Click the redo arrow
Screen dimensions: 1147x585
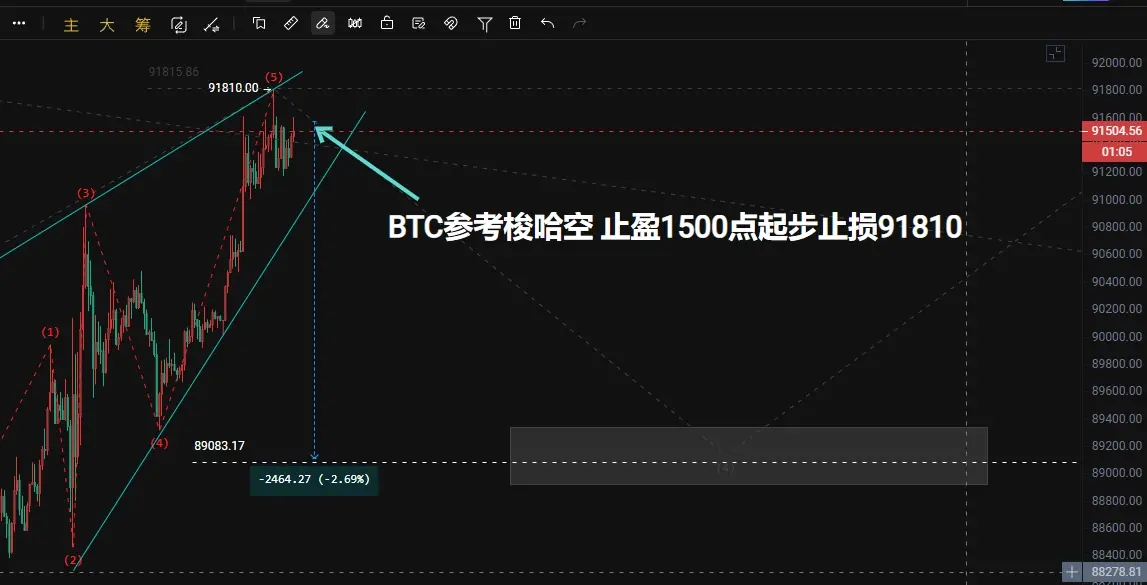579,23
